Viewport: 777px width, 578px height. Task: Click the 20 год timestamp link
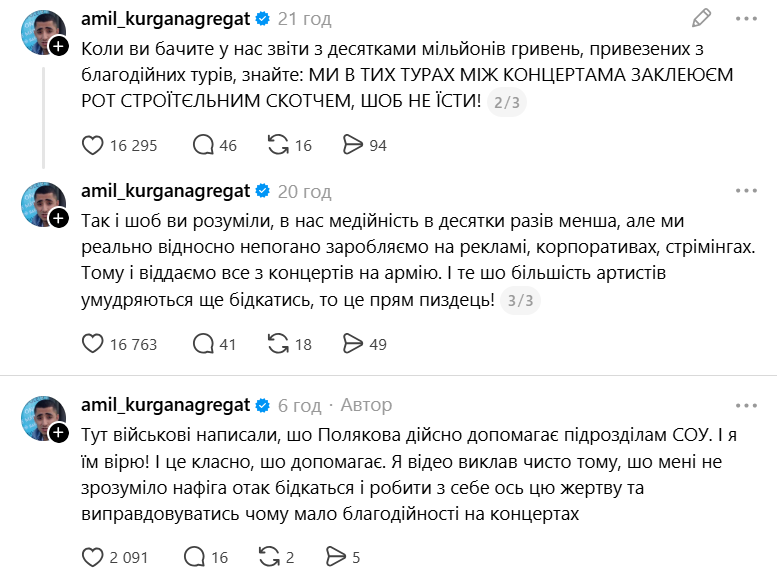[304, 191]
